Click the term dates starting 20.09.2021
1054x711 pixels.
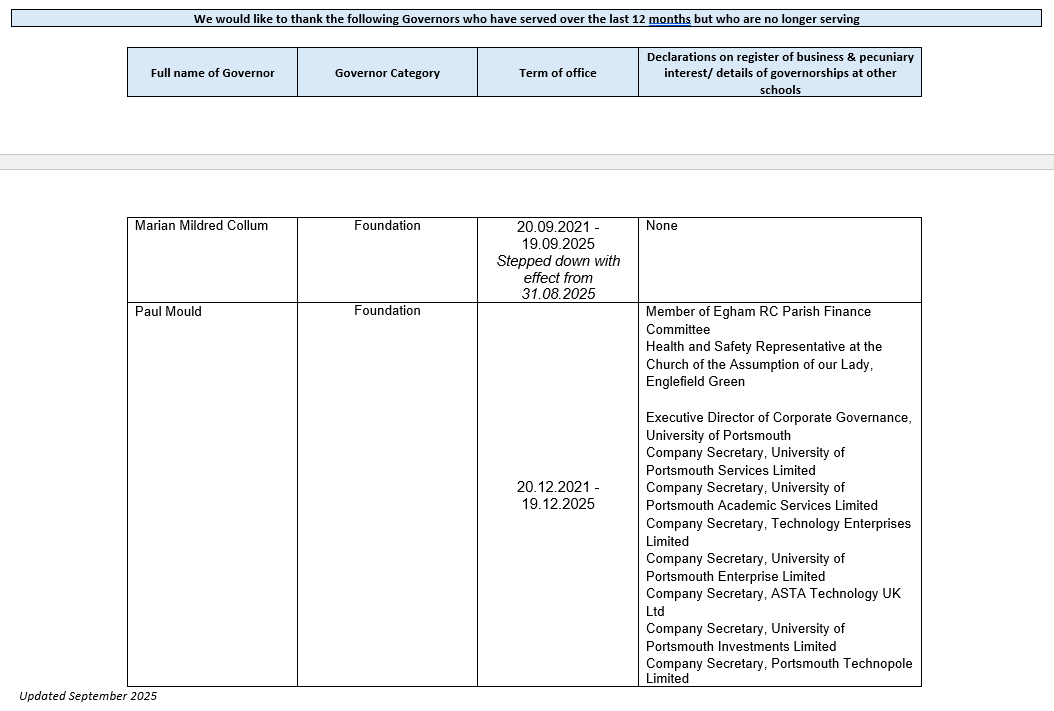click(x=557, y=235)
